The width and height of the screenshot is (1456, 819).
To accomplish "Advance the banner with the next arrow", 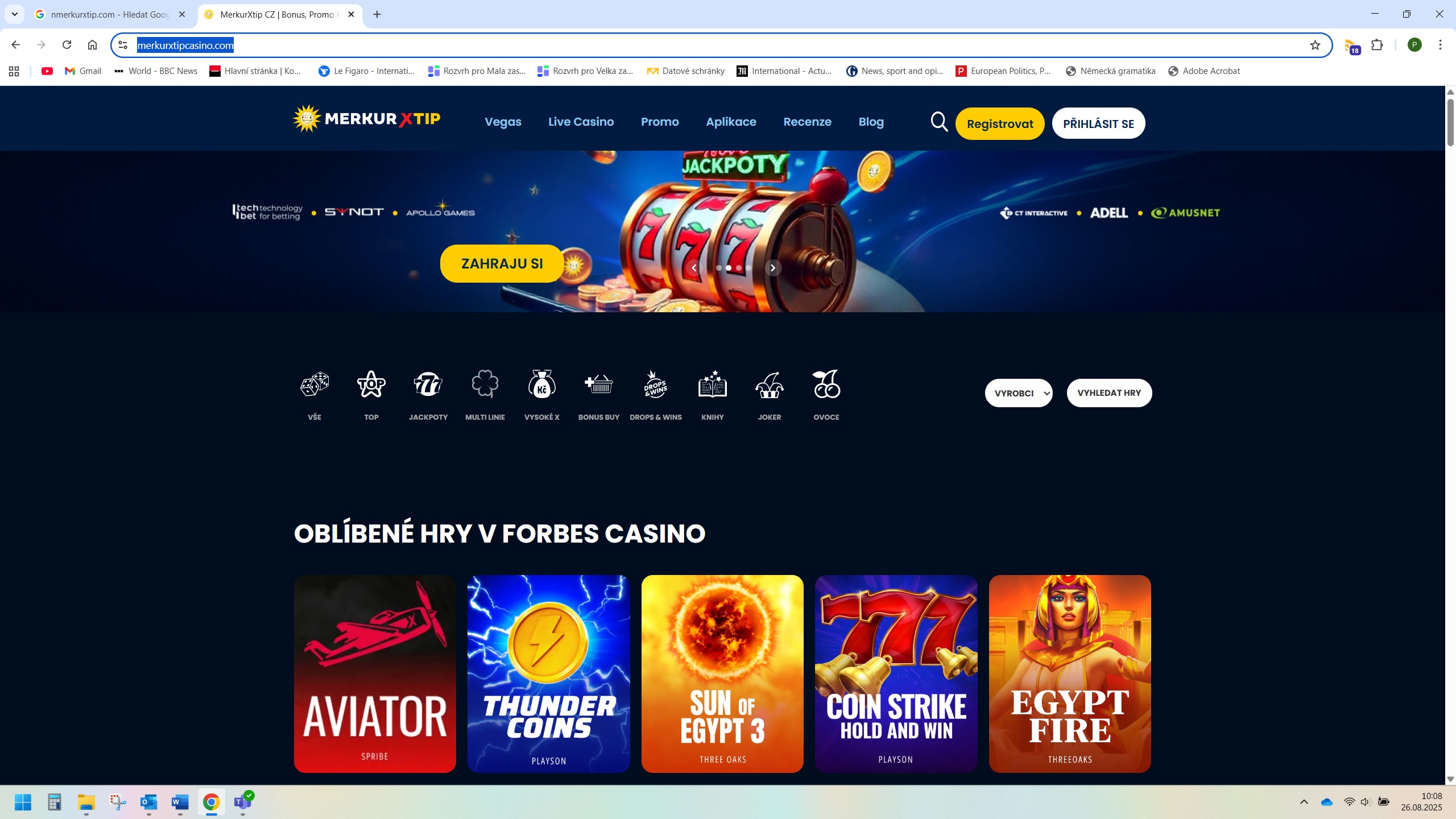I will click(772, 268).
